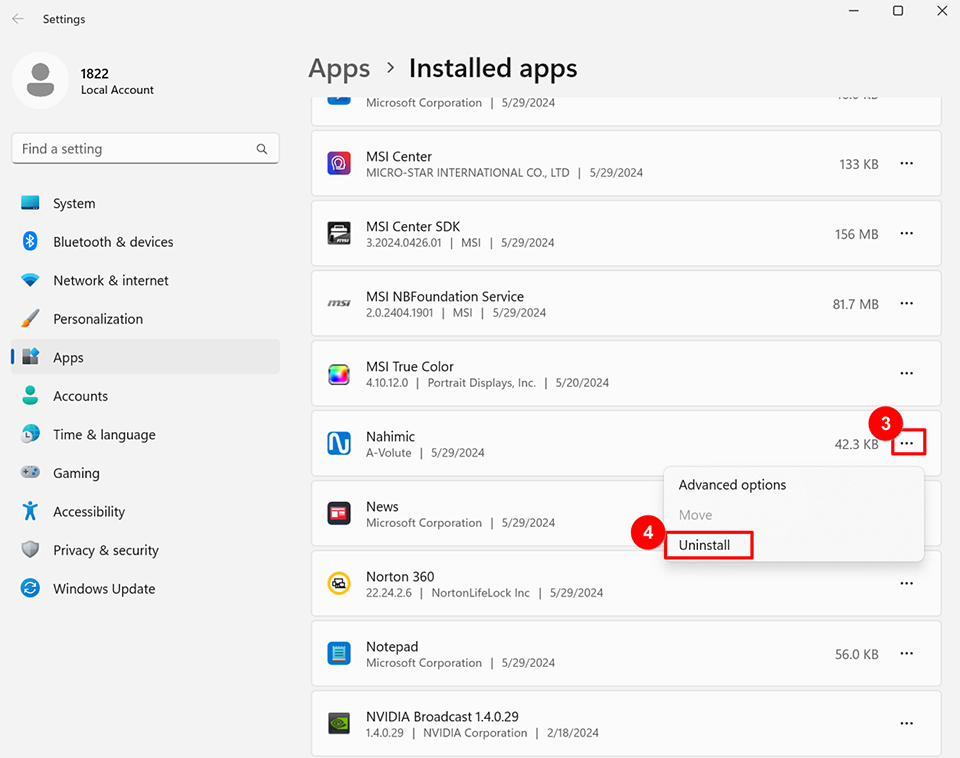Screen dimensions: 960x758
Task: Click the Windows Update sync icon
Action: coord(30,588)
